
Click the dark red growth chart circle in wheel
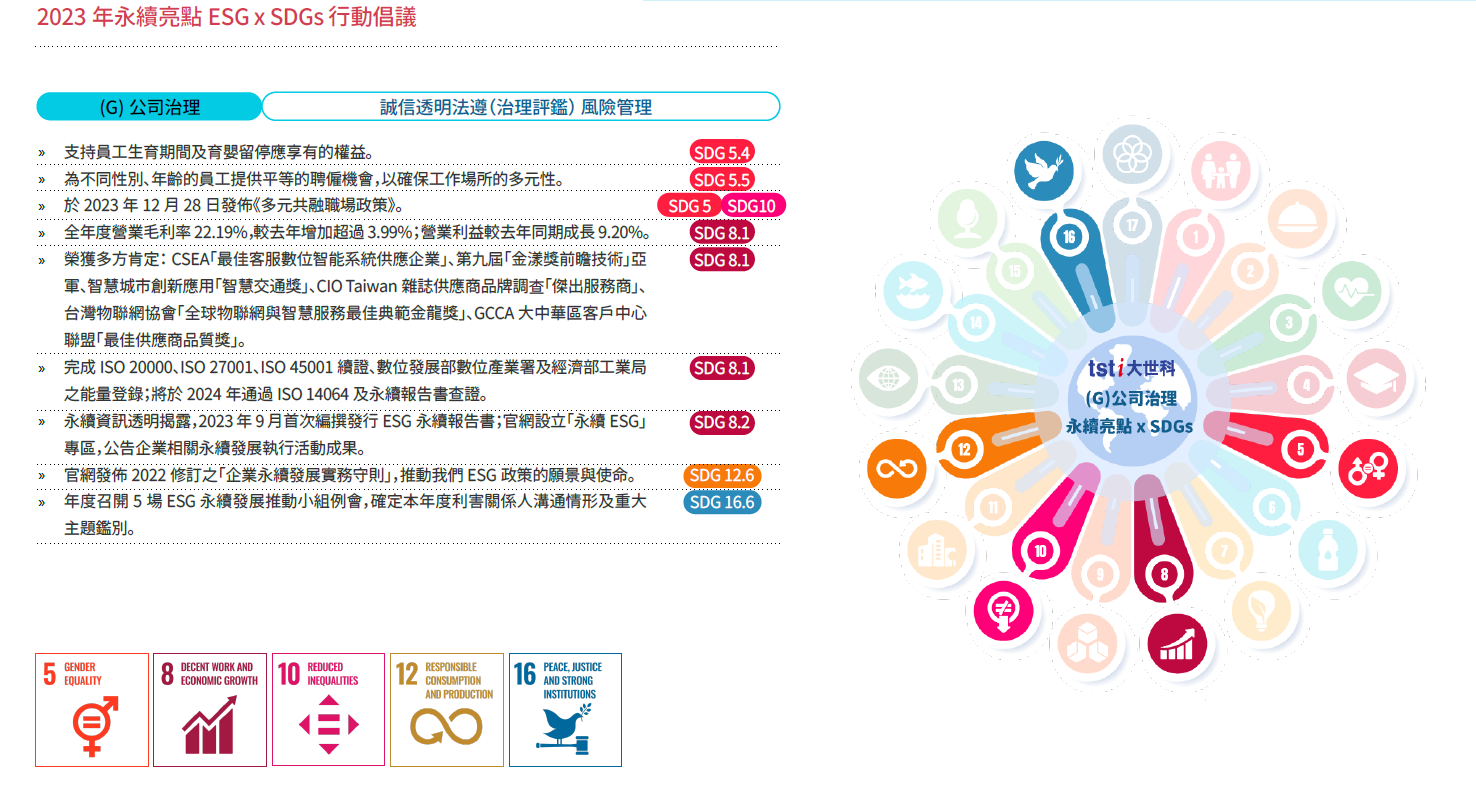pyautogui.click(x=1176, y=643)
